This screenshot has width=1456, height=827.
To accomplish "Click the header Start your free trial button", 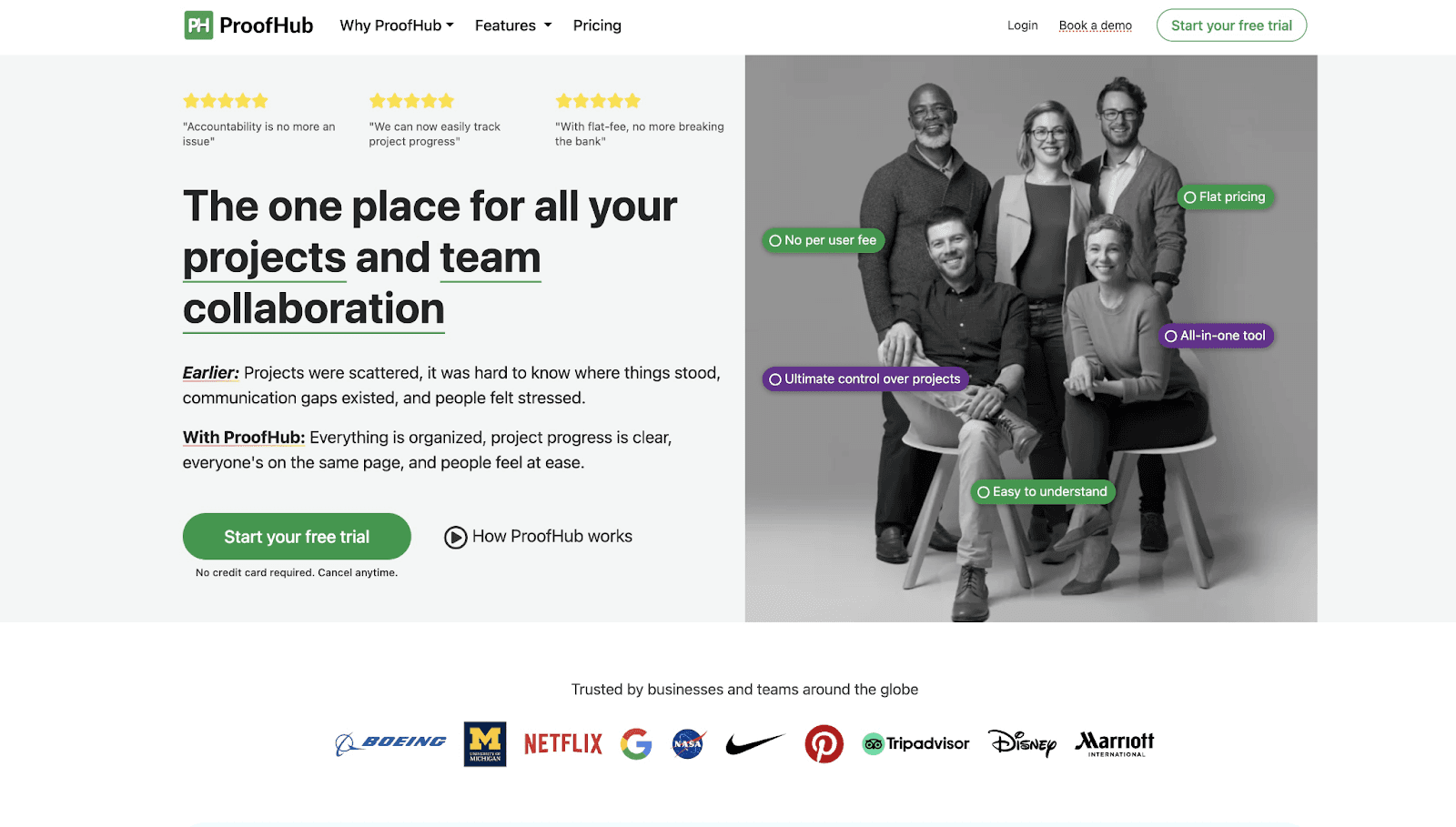I will (x=1231, y=25).
